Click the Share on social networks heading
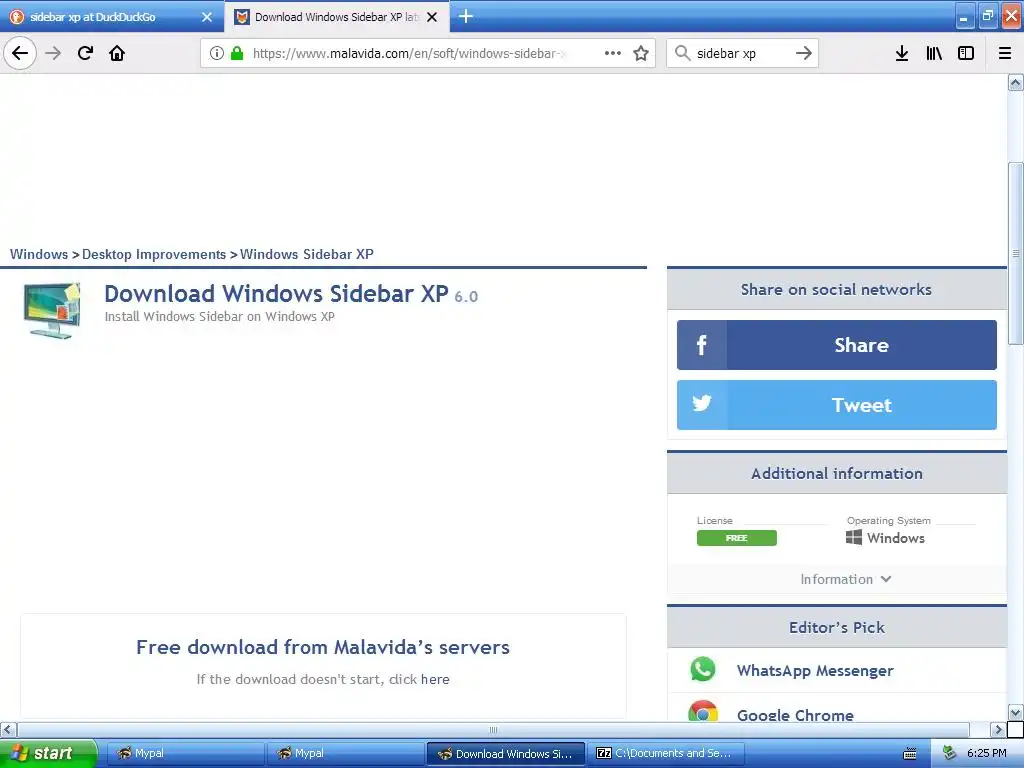 [836, 289]
